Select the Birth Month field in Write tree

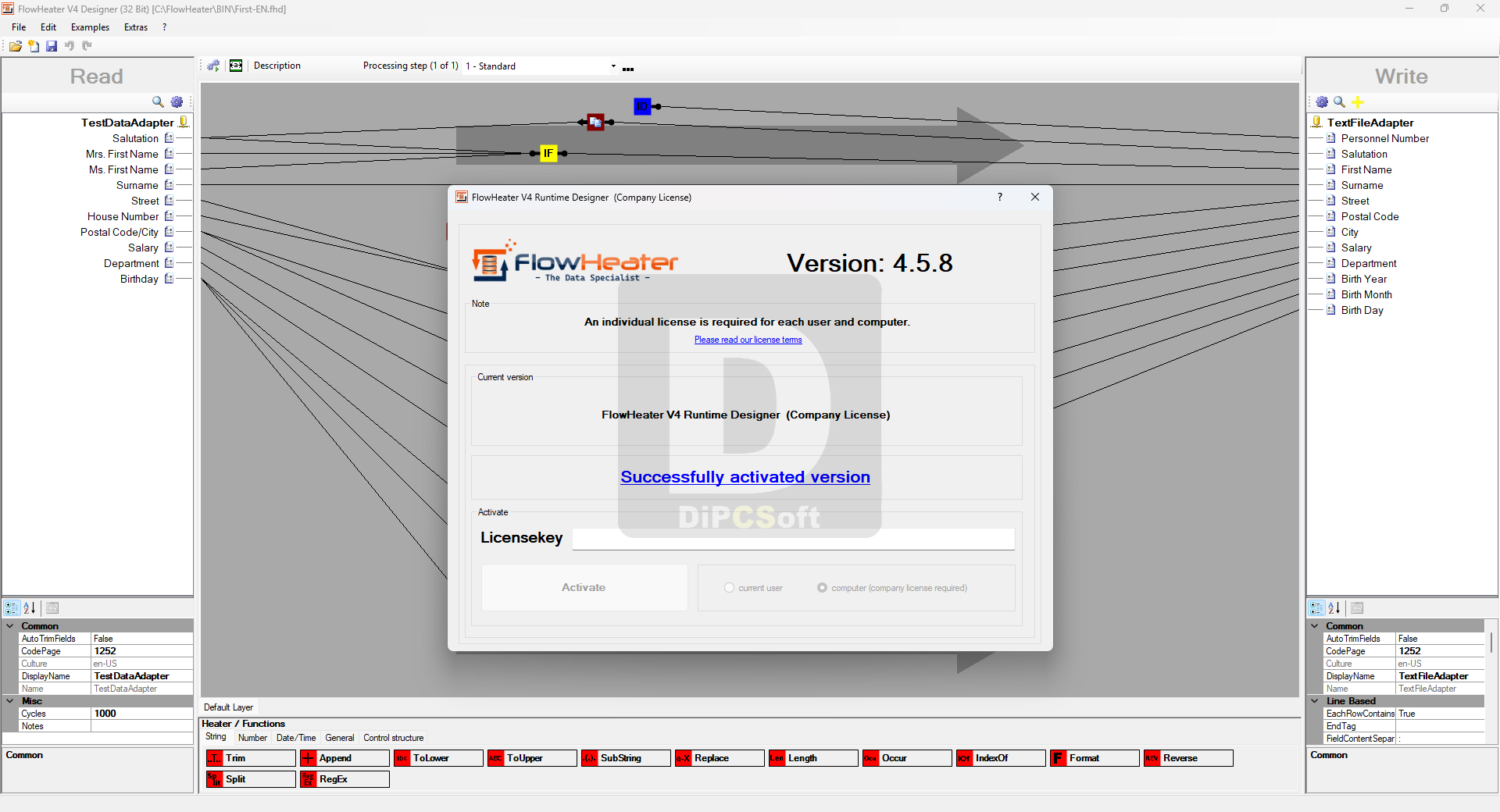pyautogui.click(x=1366, y=294)
